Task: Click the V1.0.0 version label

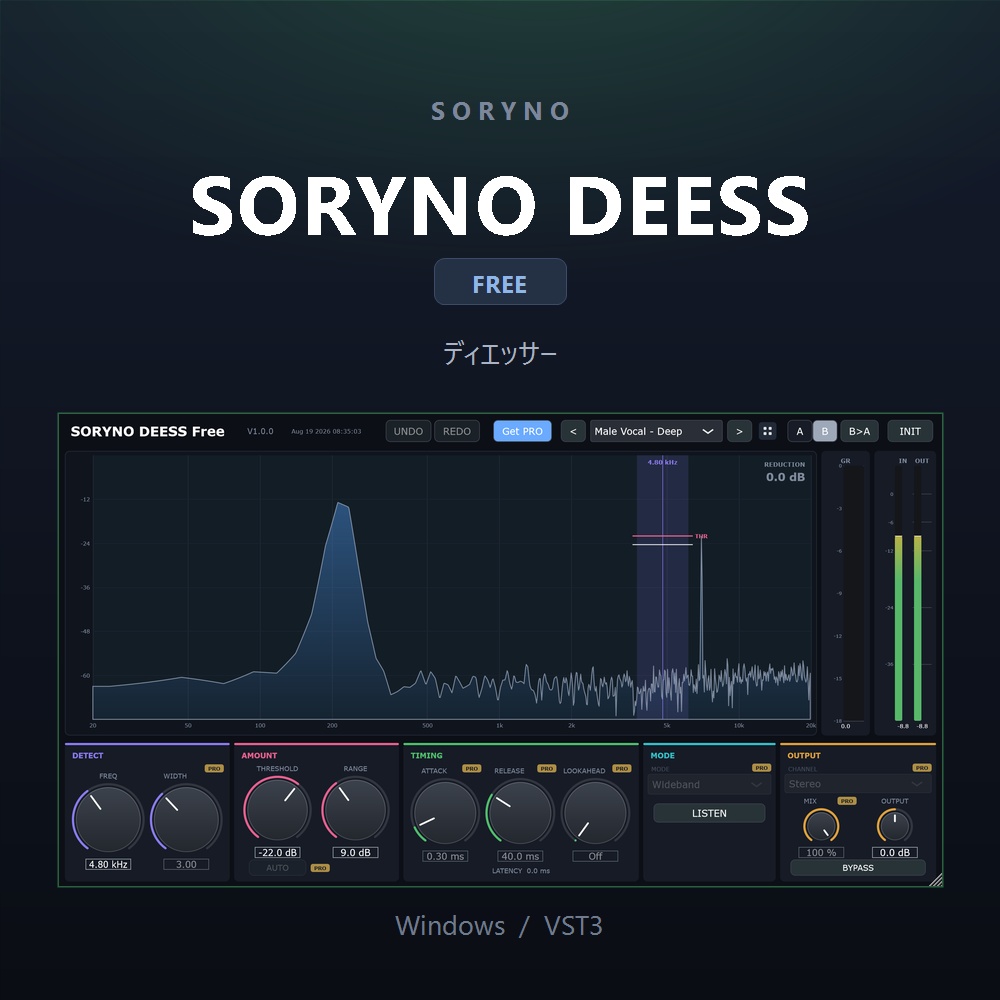Action: 260,432
